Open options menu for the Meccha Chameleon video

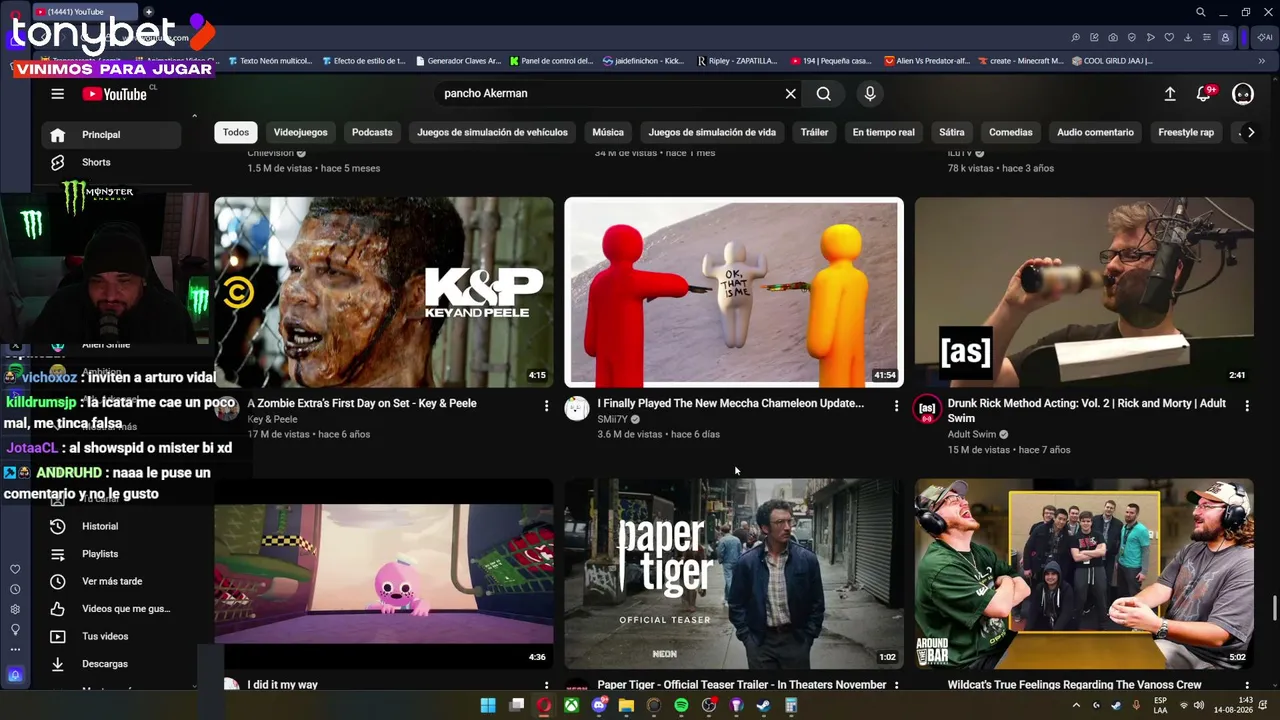[896, 406]
